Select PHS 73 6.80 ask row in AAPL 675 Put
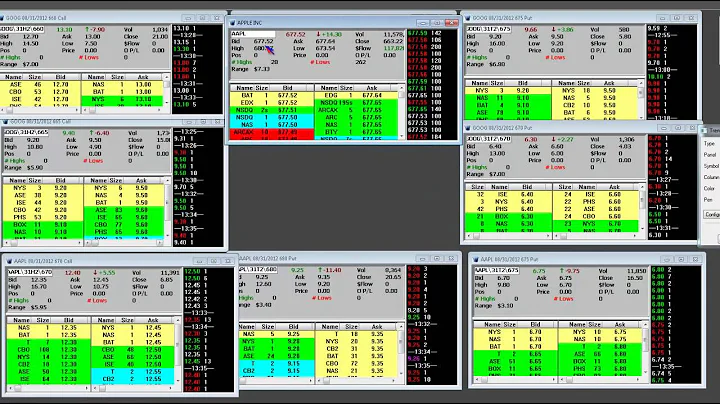The width and height of the screenshot is (720, 404). tap(600, 369)
